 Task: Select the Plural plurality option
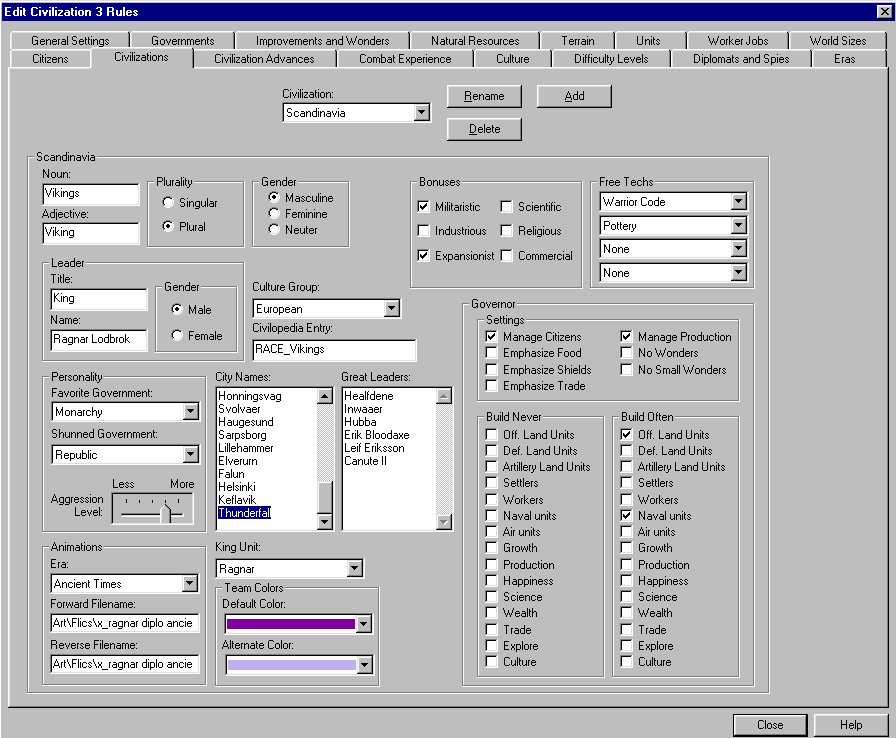pyautogui.click(x=167, y=226)
